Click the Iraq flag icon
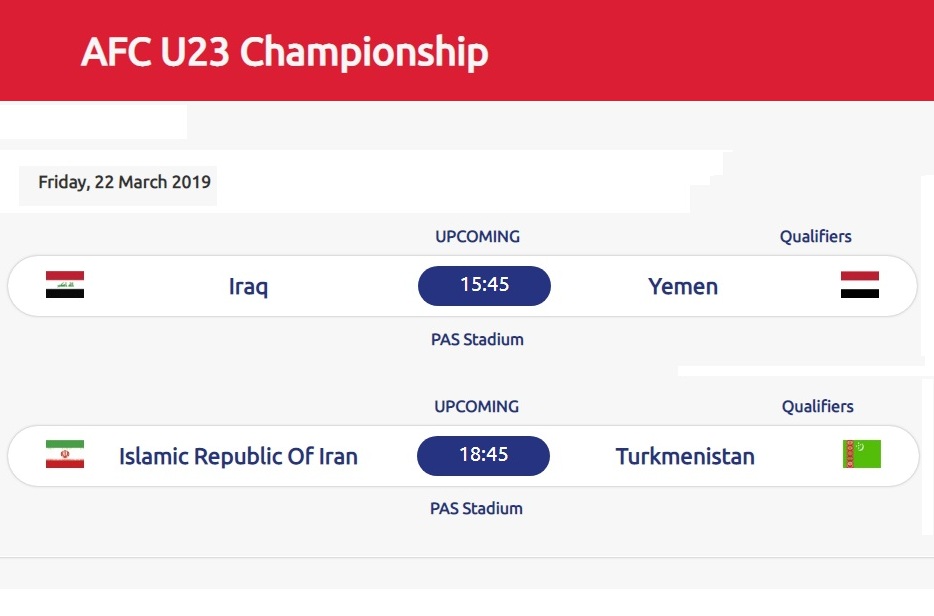Screen dimensions: 934x616 [65, 285]
